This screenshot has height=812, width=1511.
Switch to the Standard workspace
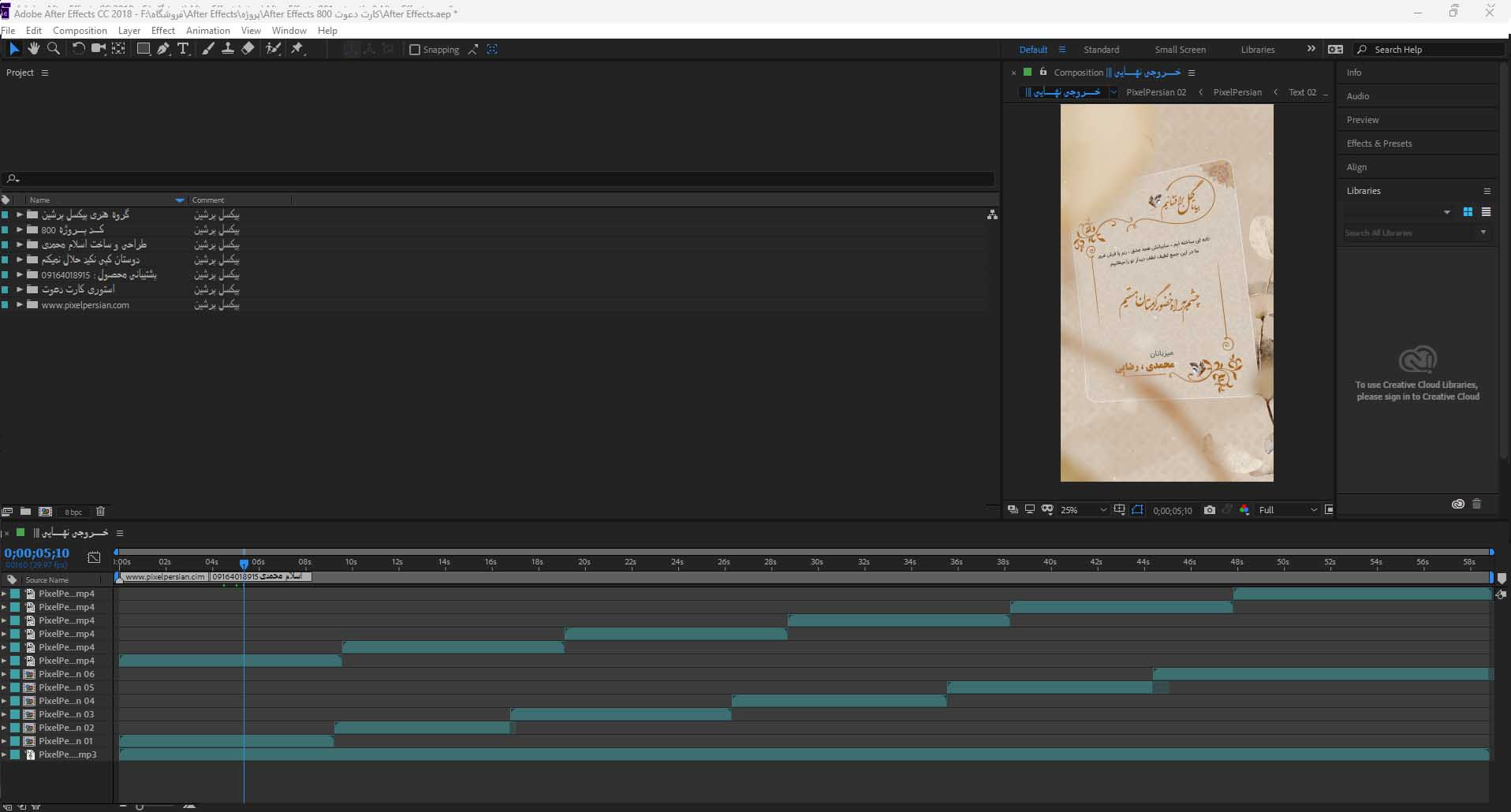(1101, 50)
